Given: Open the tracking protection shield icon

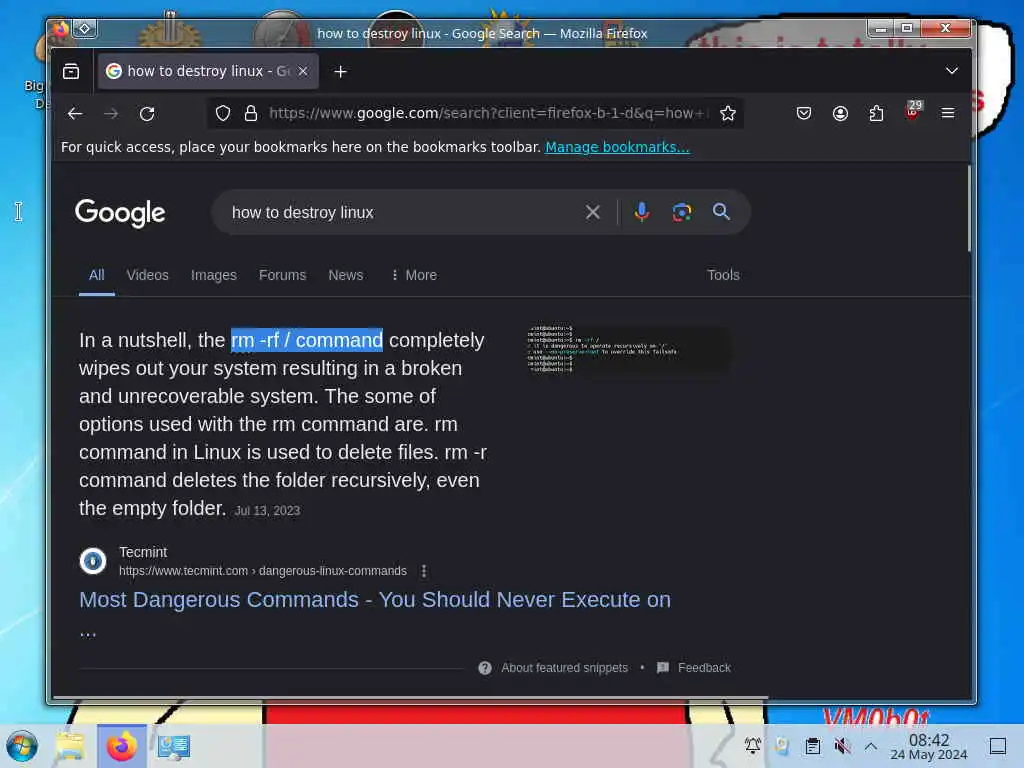Looking at the screenshot, I should [x=223, y=114].
